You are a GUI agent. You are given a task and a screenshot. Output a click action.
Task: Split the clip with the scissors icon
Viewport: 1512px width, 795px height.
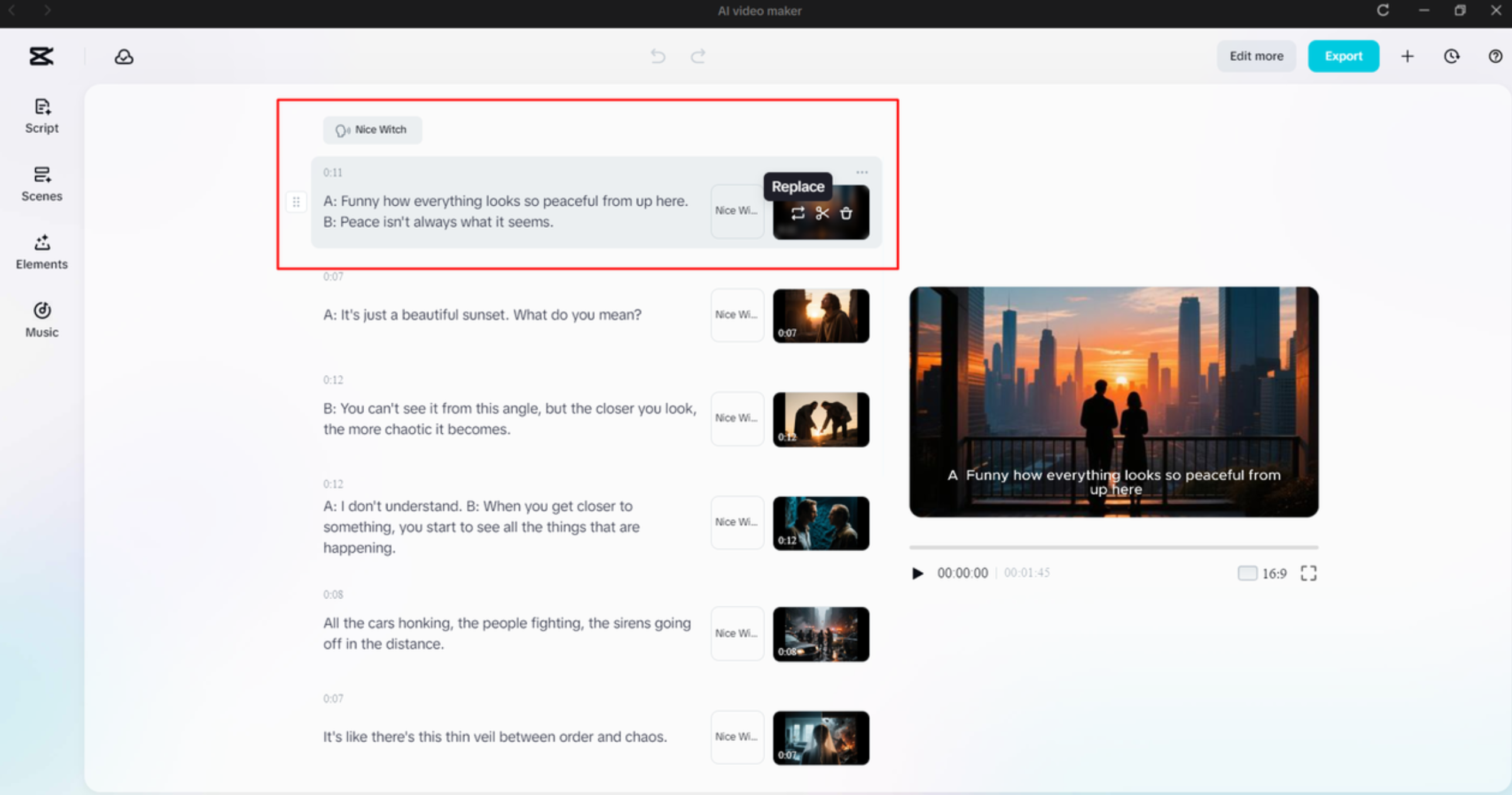pos(821,213)
